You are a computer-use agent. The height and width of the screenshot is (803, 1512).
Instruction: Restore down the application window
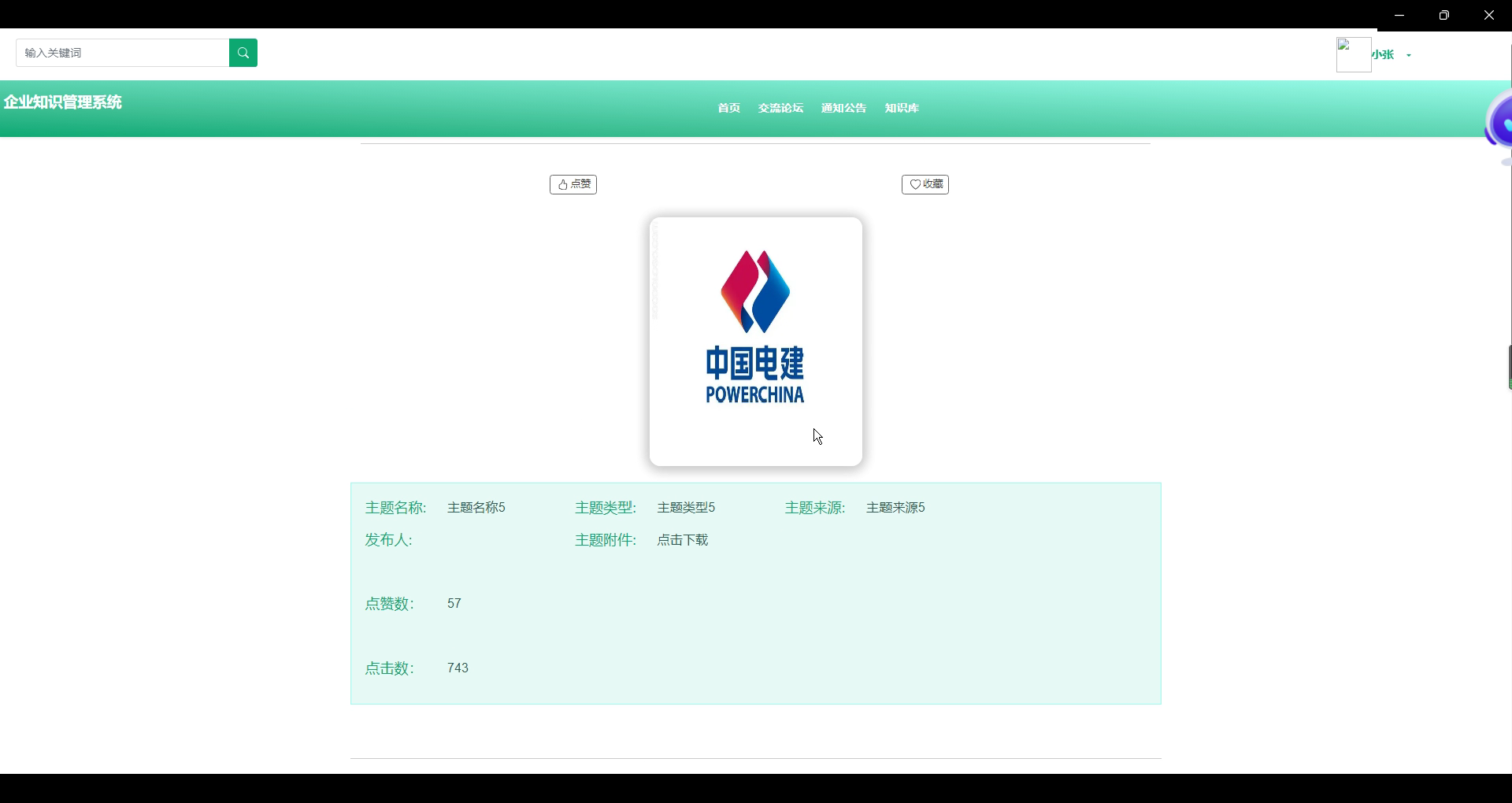coord(1444,15)
